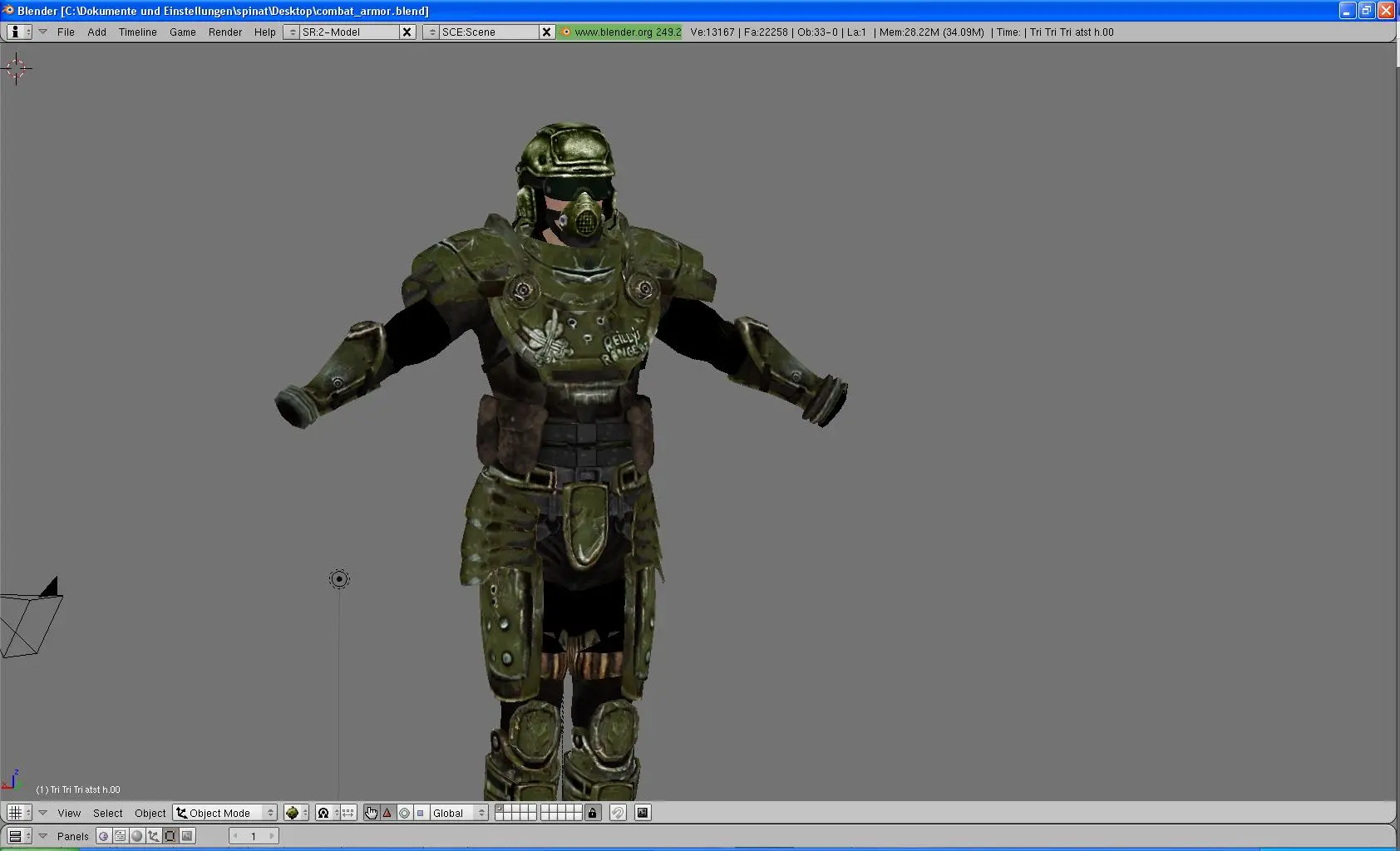
Task: Switch to Shading context sphere icon
Action: [x=137, y=836]
